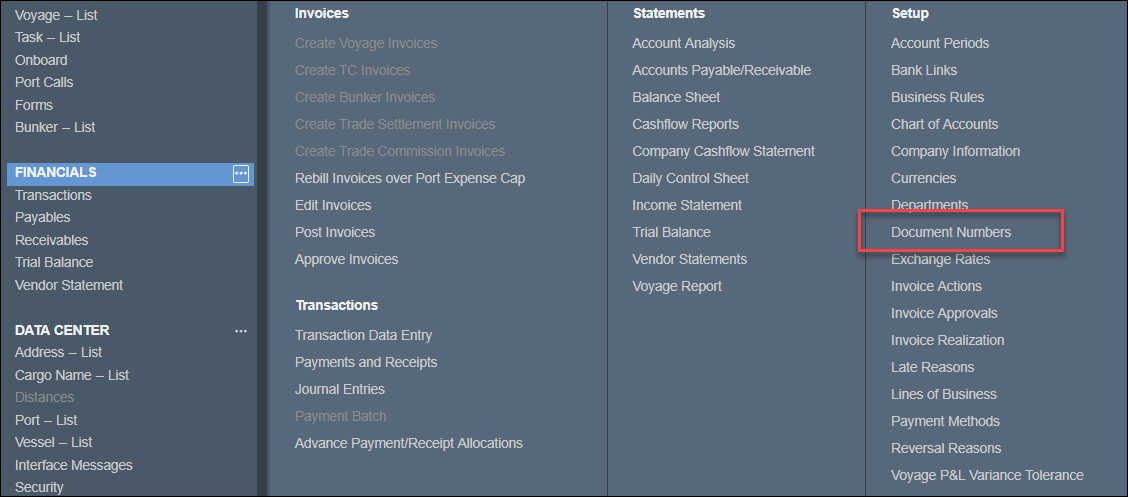Open Advance Payment/Receipt Allocations

tap(408, 443)
